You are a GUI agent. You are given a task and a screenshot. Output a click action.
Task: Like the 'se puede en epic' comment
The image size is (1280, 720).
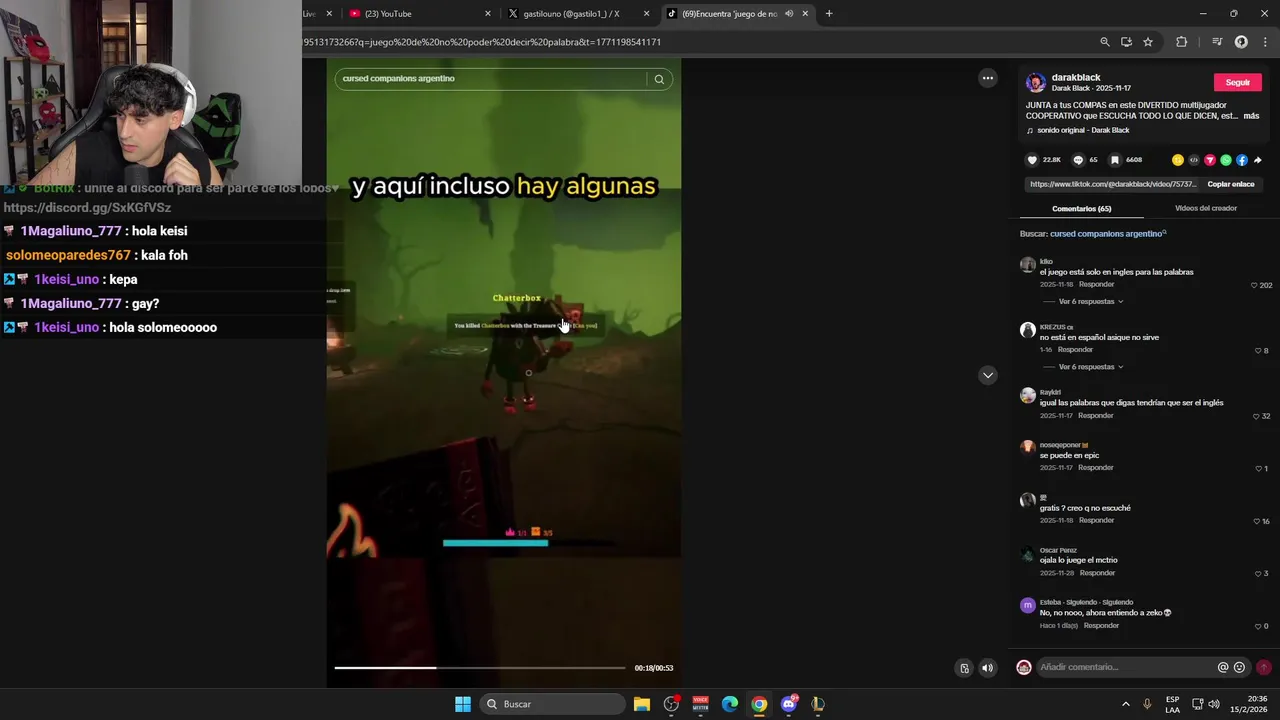pyautogui.click(x=1258, y=469)
